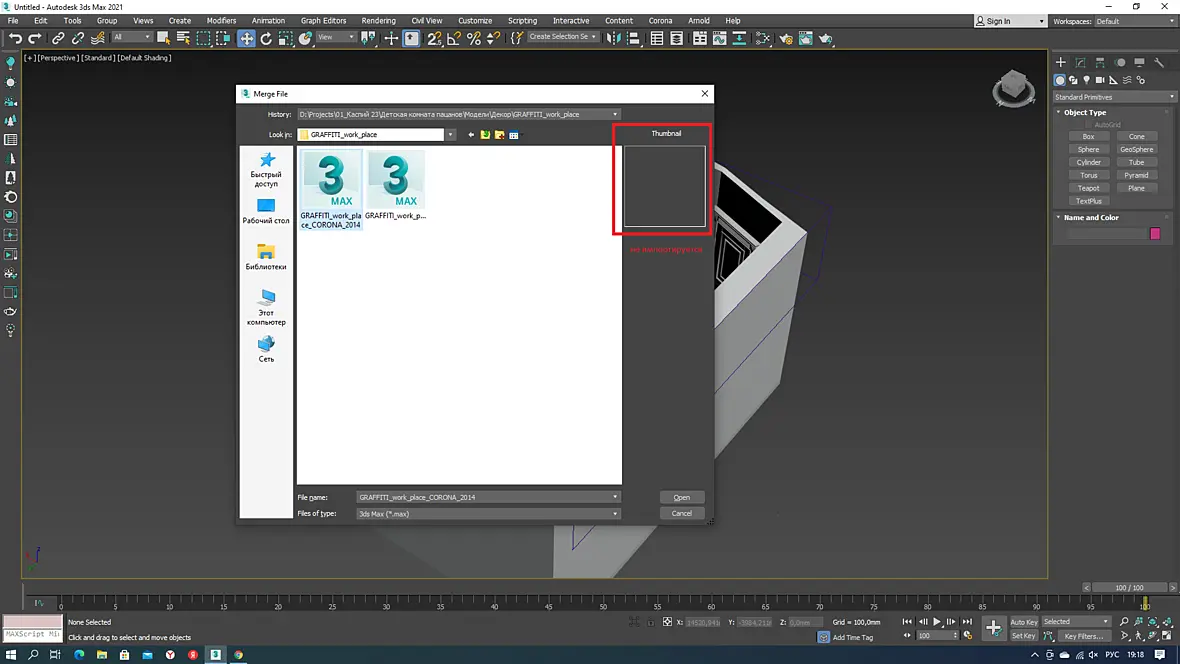Image resolution: width=1180 pixels, height=664 pixels.
Task: Select Lights category in Create panel
Action: pyautogui.click(x=1087, y=80)
